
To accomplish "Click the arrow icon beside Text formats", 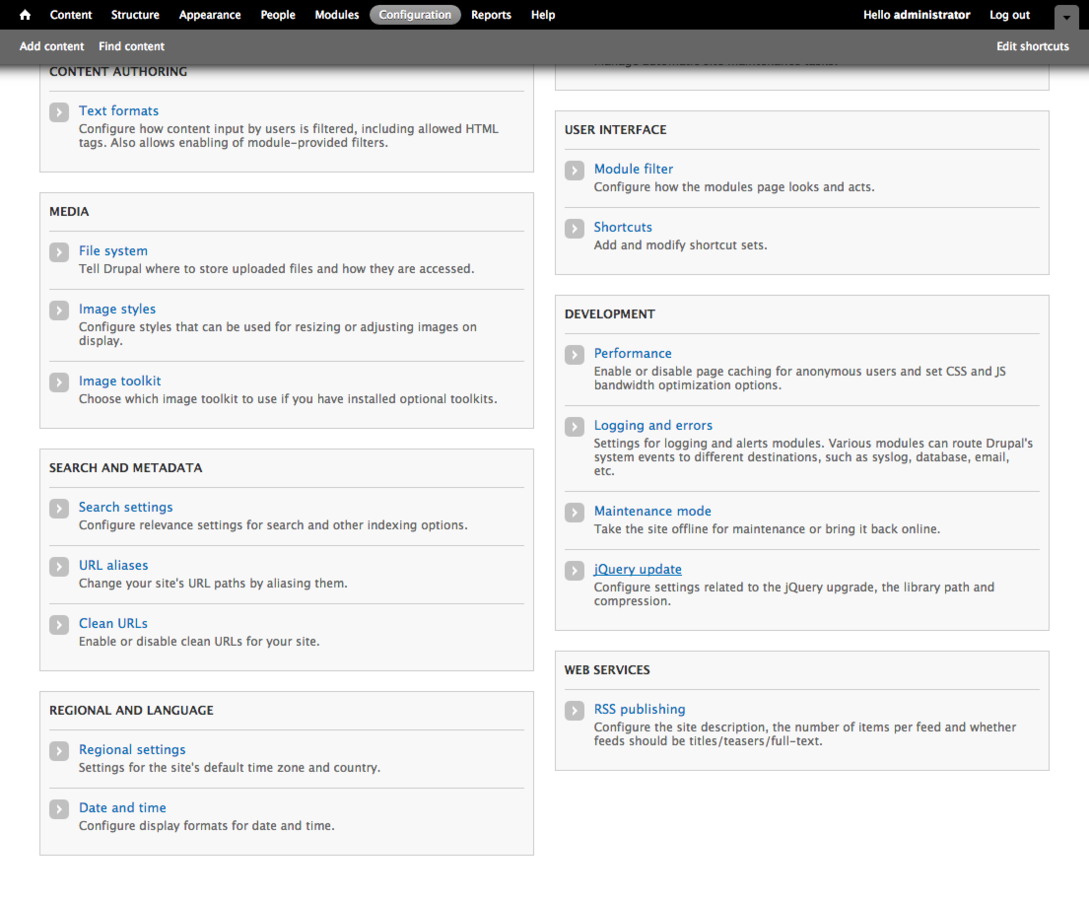I will point(59,112).
